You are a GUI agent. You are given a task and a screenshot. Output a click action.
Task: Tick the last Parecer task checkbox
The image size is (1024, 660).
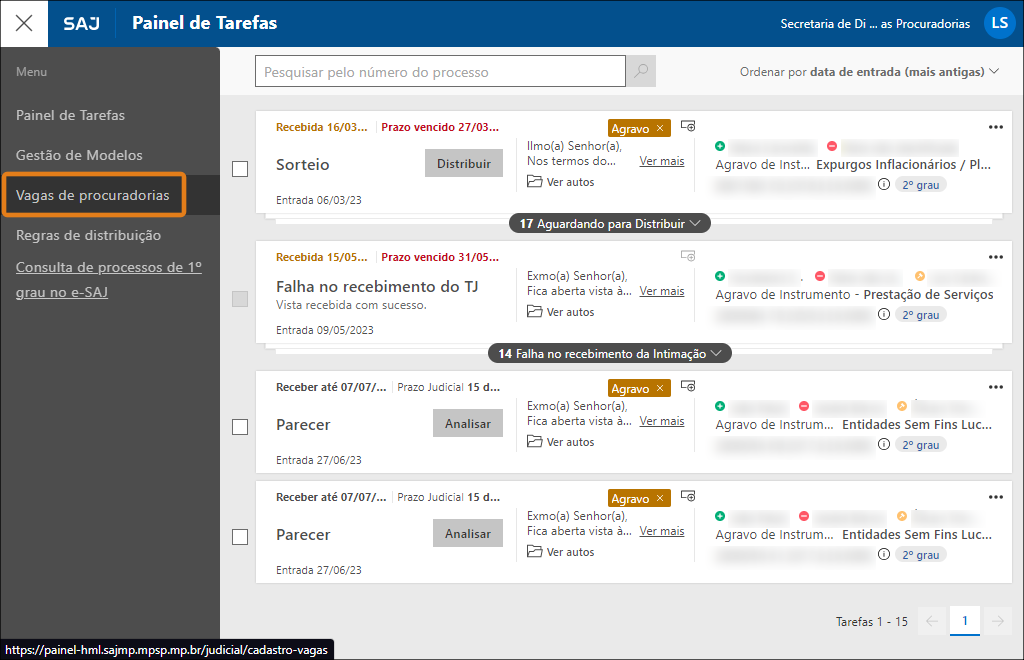tap(240, 537)
